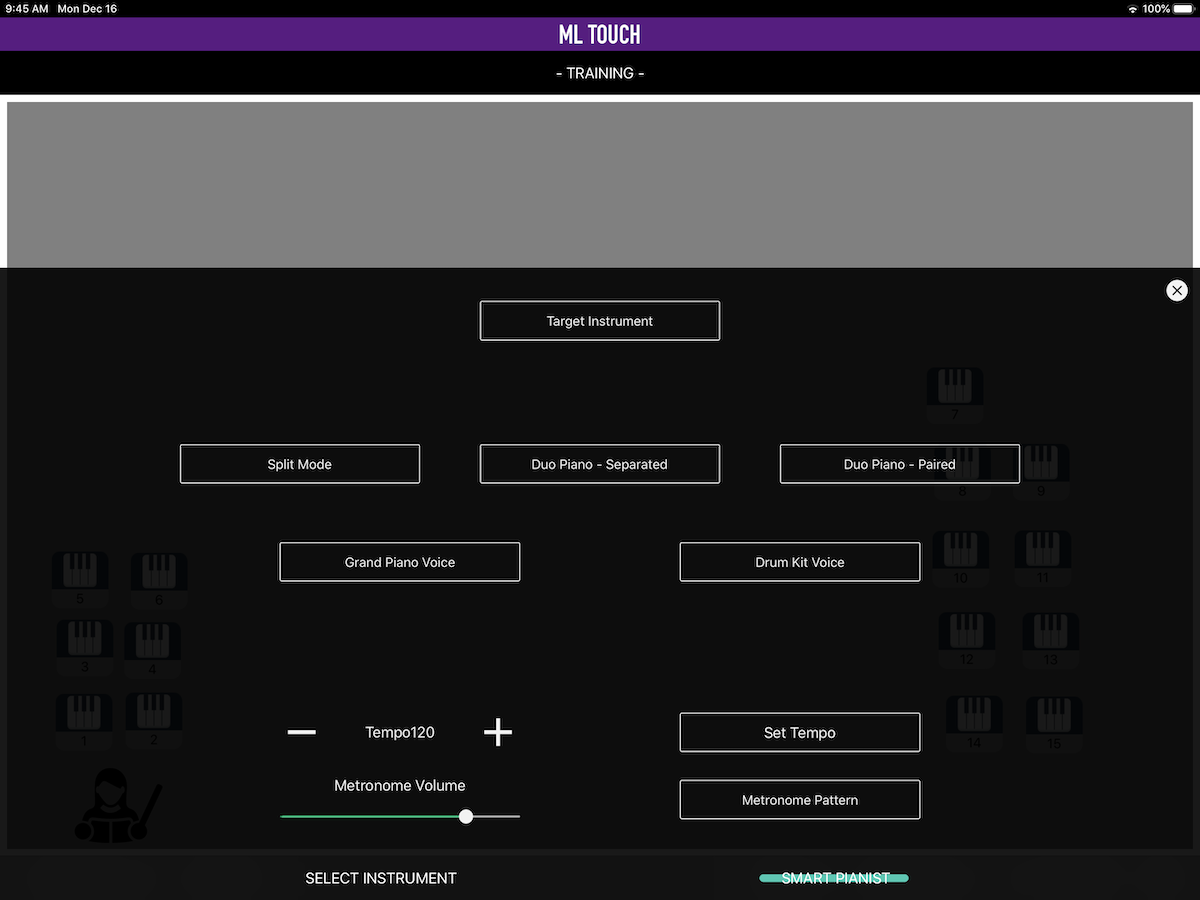Switch to the SMART PIANIST tab
Screen dimensions: 1200x900
pos(835,878)
